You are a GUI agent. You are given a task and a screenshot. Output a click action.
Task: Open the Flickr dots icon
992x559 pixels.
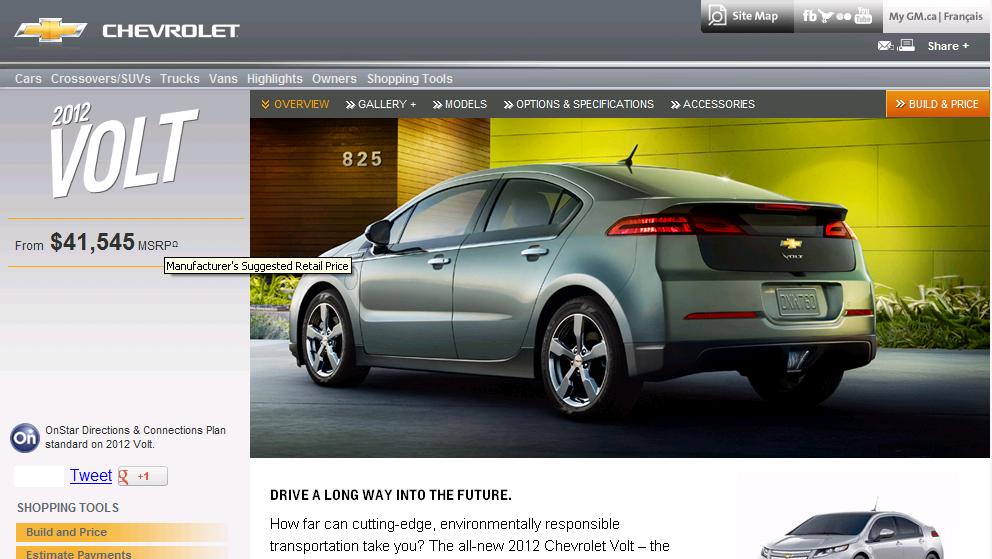844,16
